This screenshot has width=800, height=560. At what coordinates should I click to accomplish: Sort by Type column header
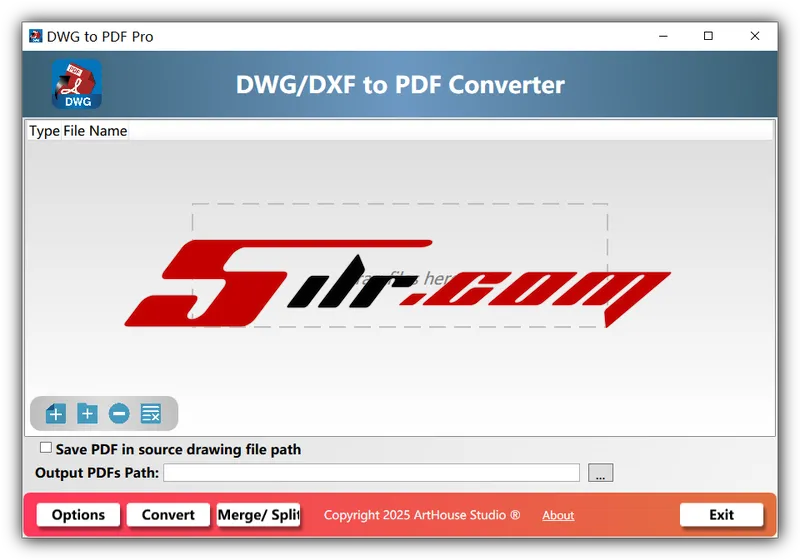44,131
